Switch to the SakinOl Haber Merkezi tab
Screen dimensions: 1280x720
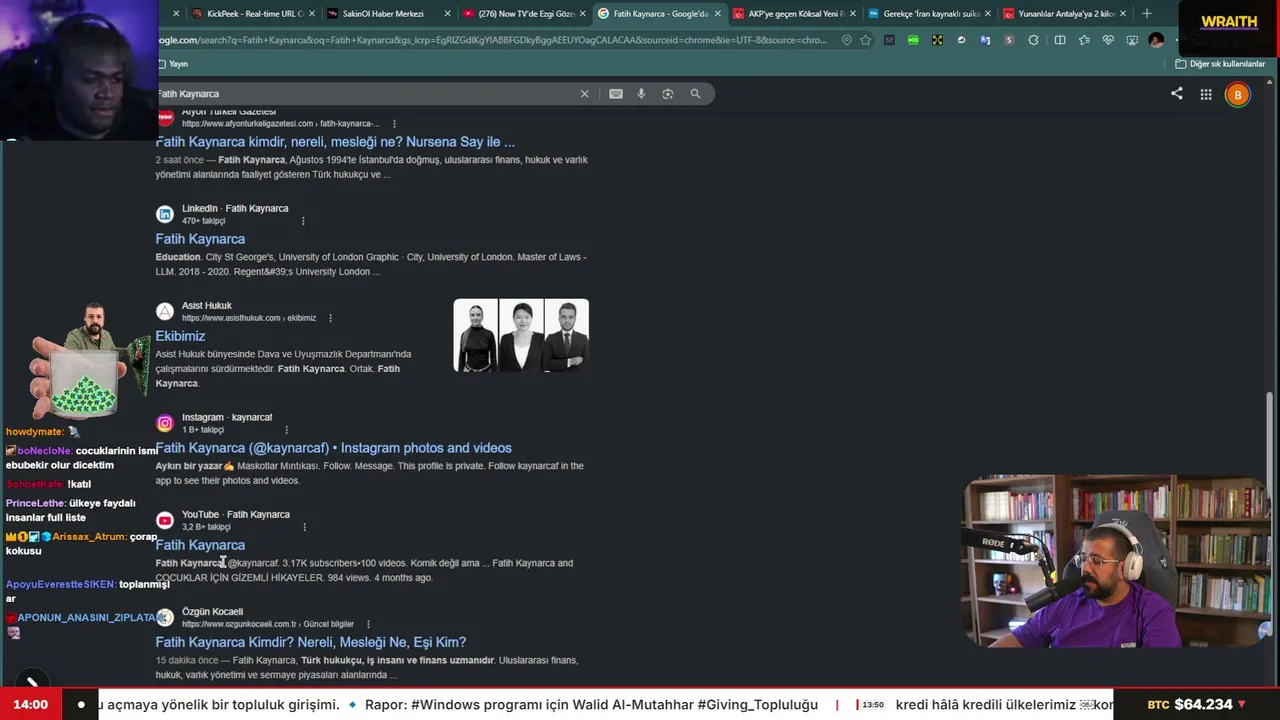click(x=388, y=14)
